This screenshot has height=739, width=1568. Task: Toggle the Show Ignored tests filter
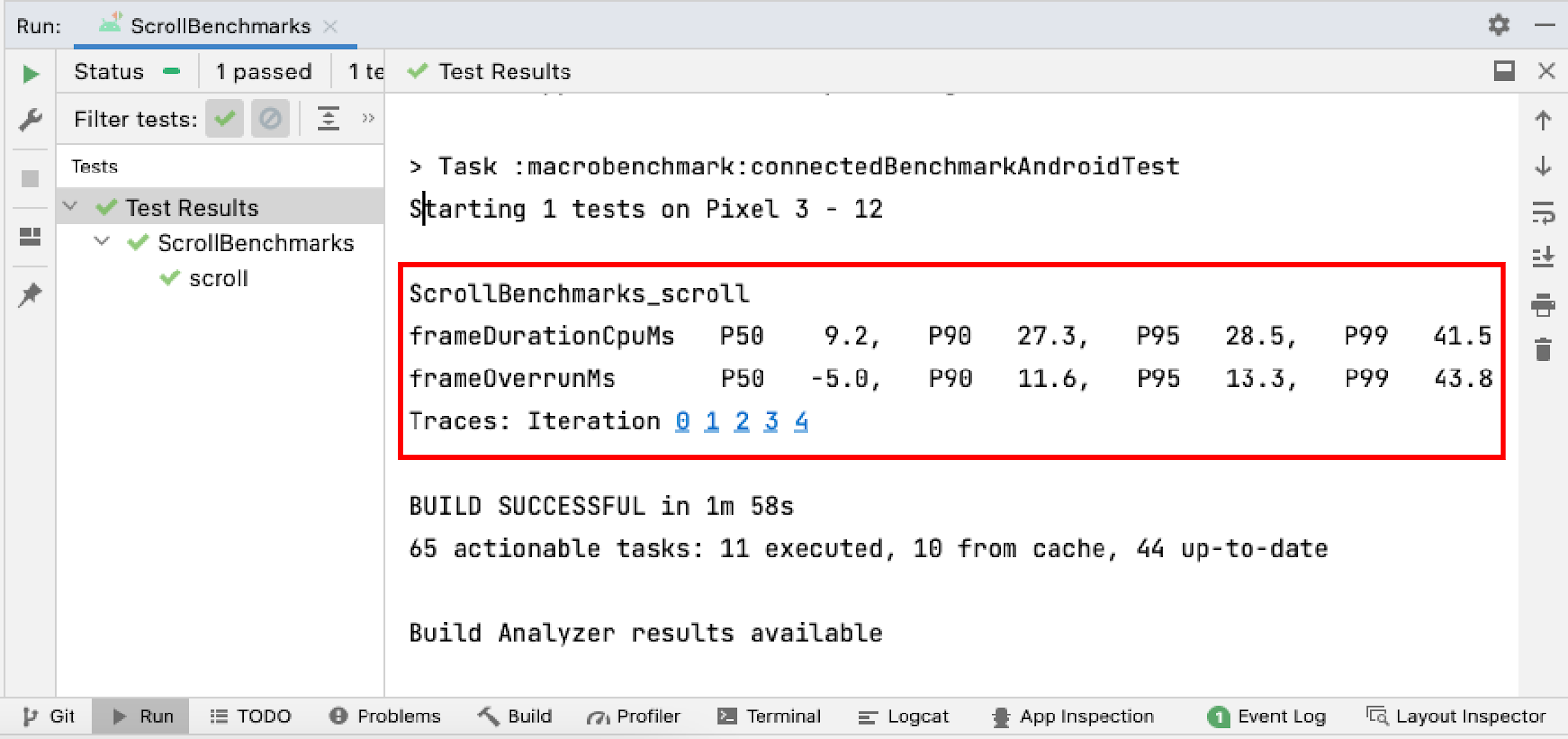[x=270, y=119]
